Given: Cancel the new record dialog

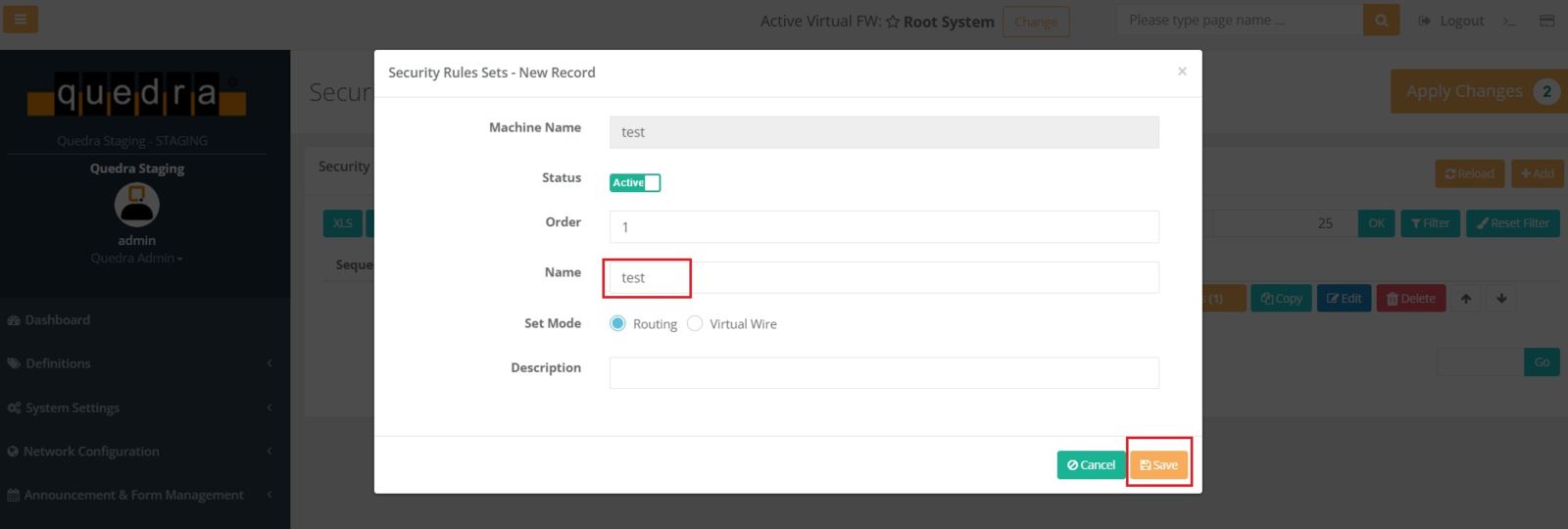Looking at the screenshot, I should coord(1091,465).
